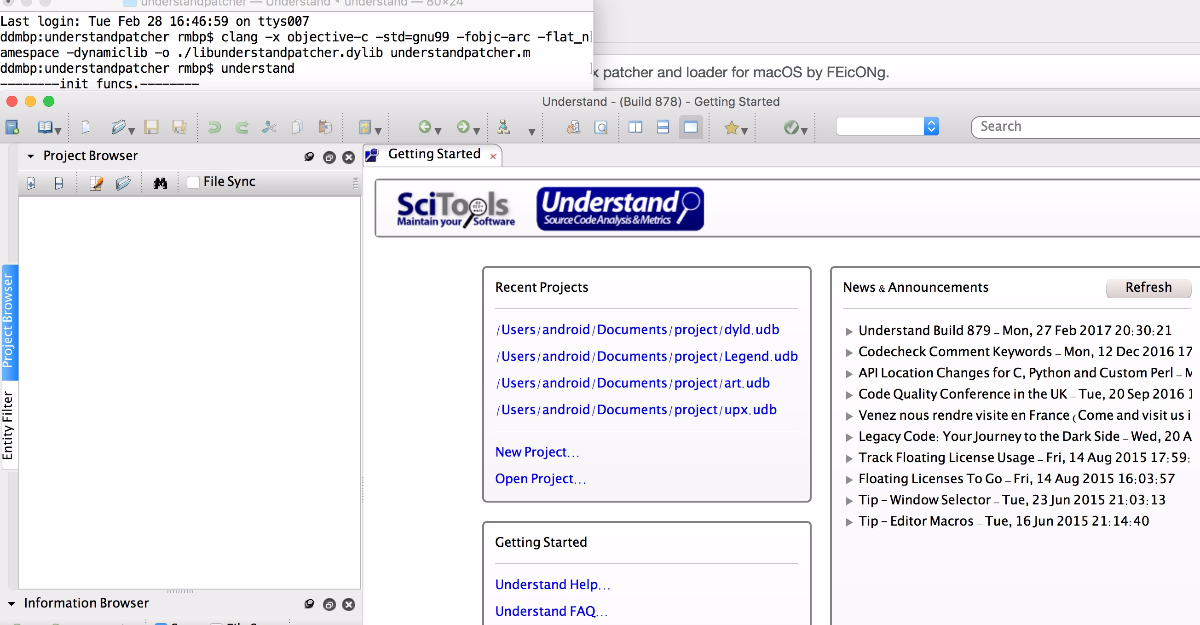Split the editor horizontally icon
Viewport: 1200px width, 625px height.
click(663, 127)
